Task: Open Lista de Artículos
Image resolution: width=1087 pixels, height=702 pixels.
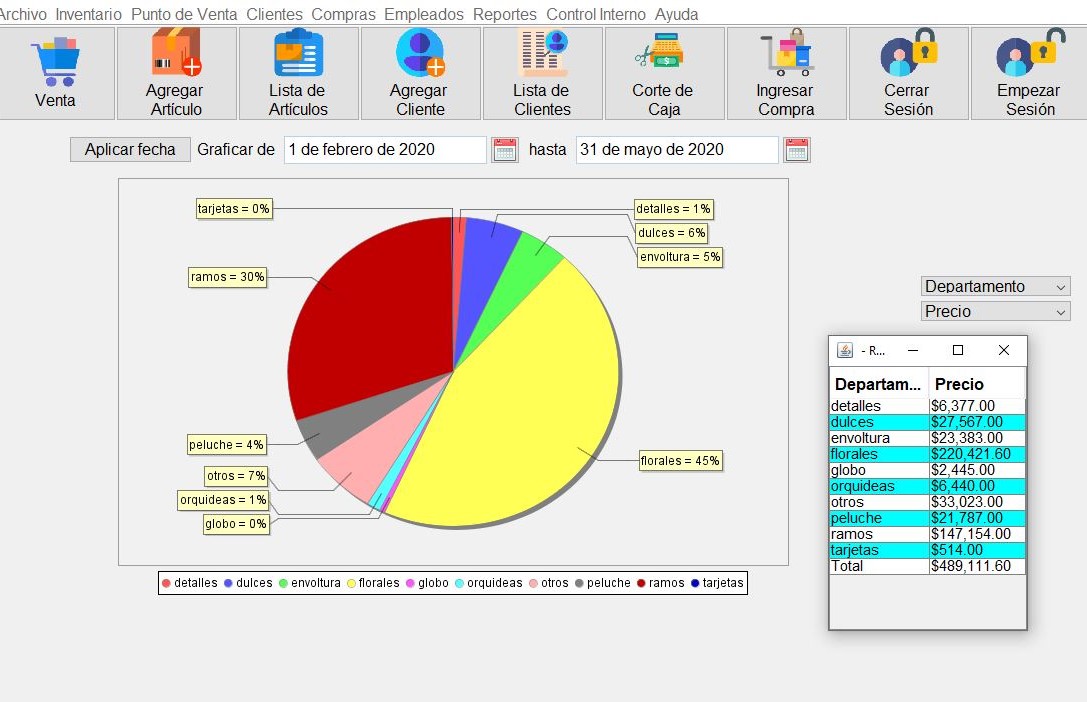Action: pos(298,54)
